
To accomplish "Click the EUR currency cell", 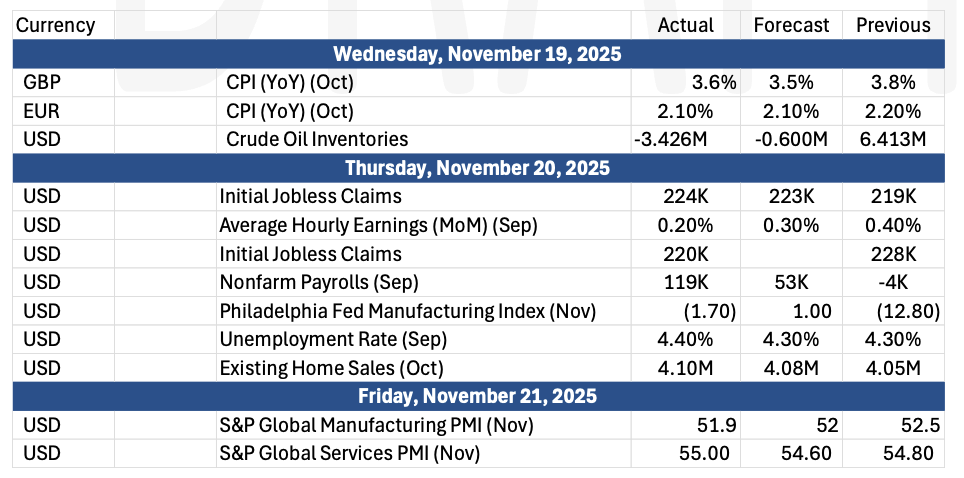I will pyautogui.click(x=41, y=111).
